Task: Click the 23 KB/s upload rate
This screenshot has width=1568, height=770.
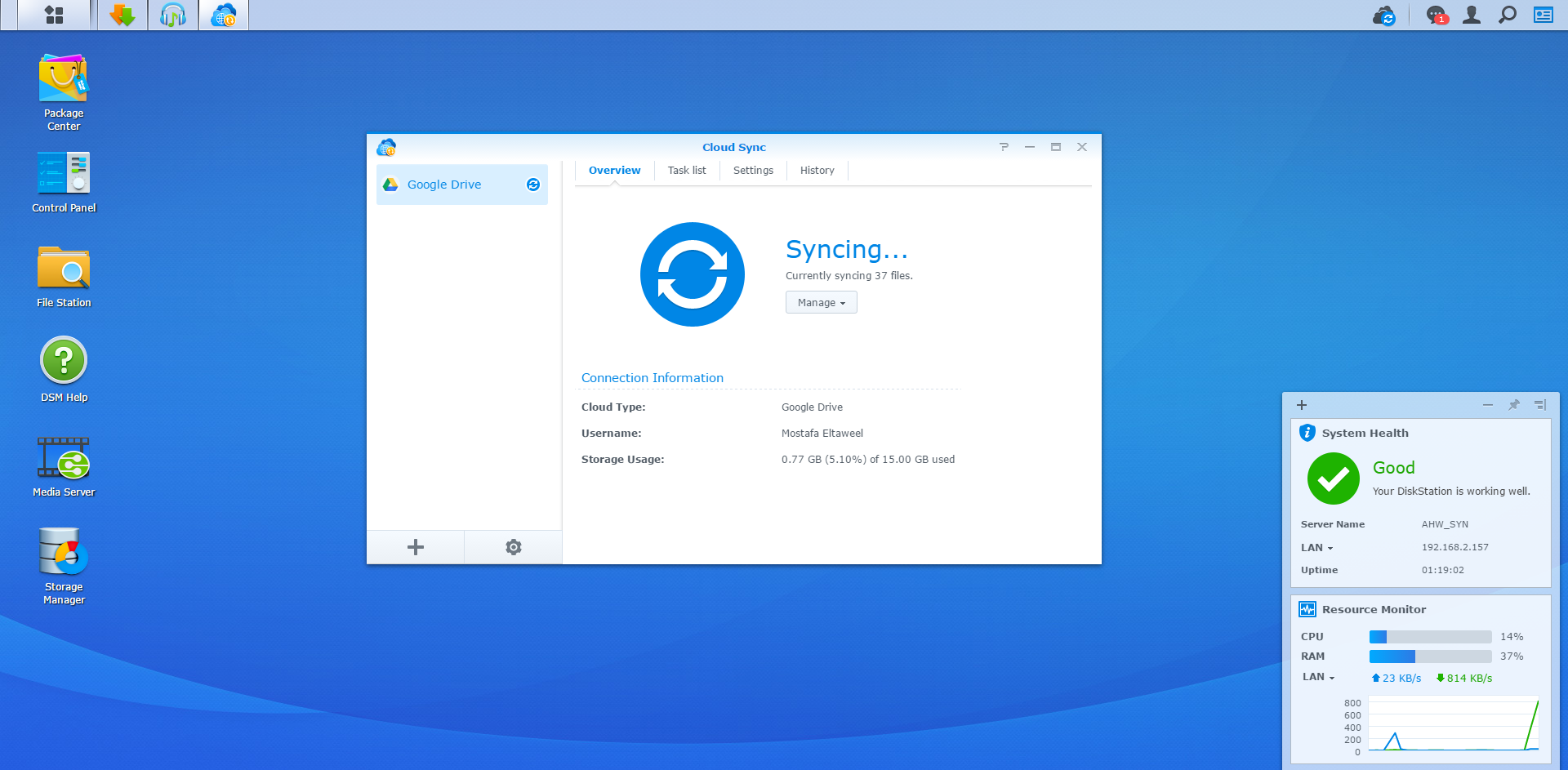Action: tap(1396, 679)
